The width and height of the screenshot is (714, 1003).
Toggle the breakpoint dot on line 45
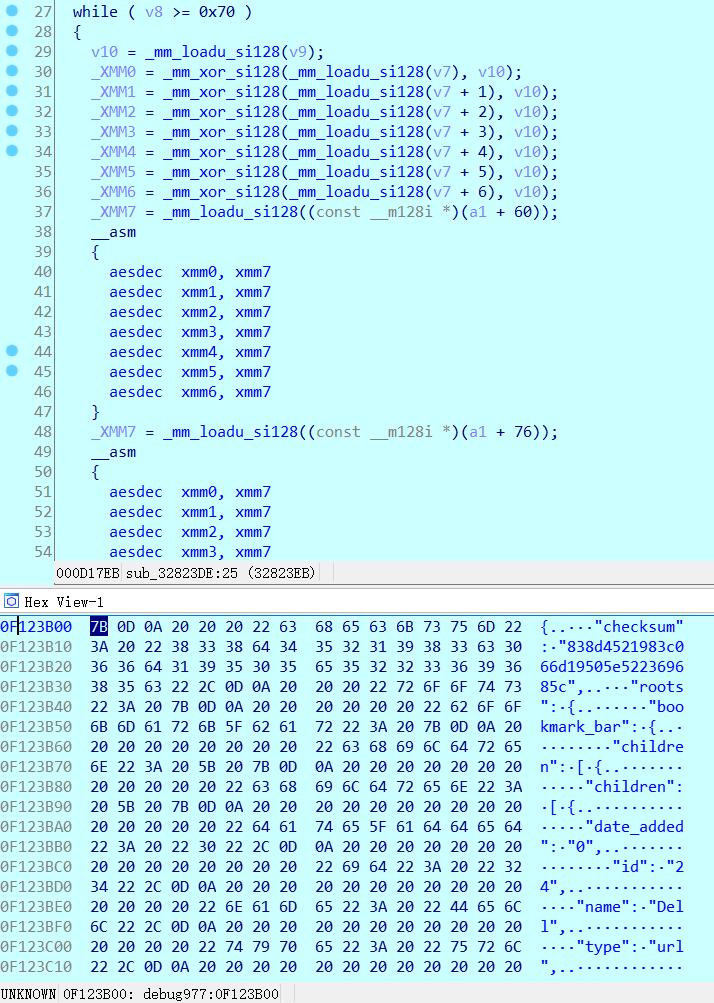click(x=12, y=370)
